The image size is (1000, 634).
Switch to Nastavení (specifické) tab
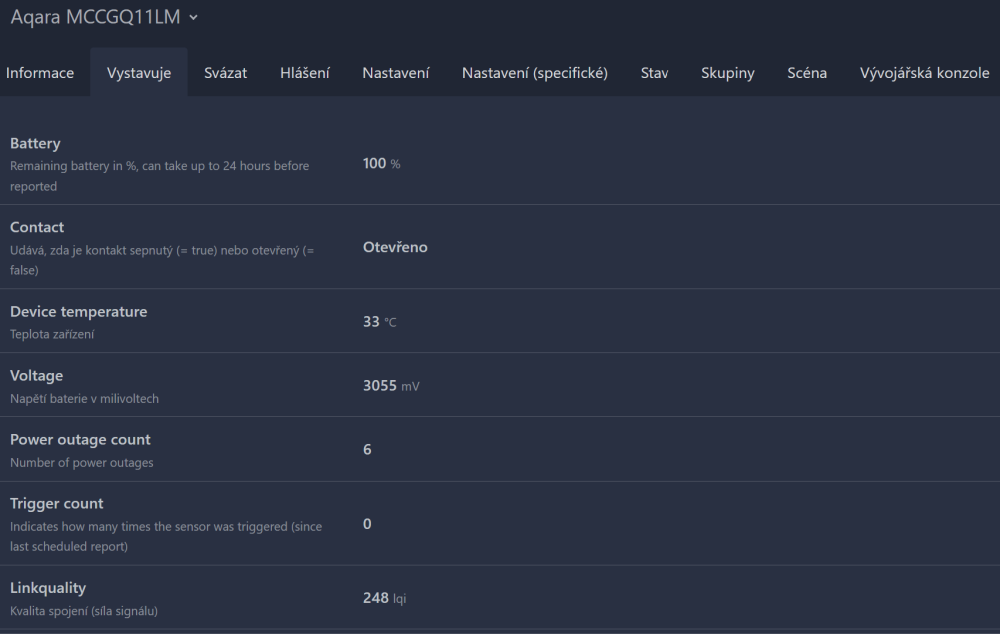coord(534,73)
